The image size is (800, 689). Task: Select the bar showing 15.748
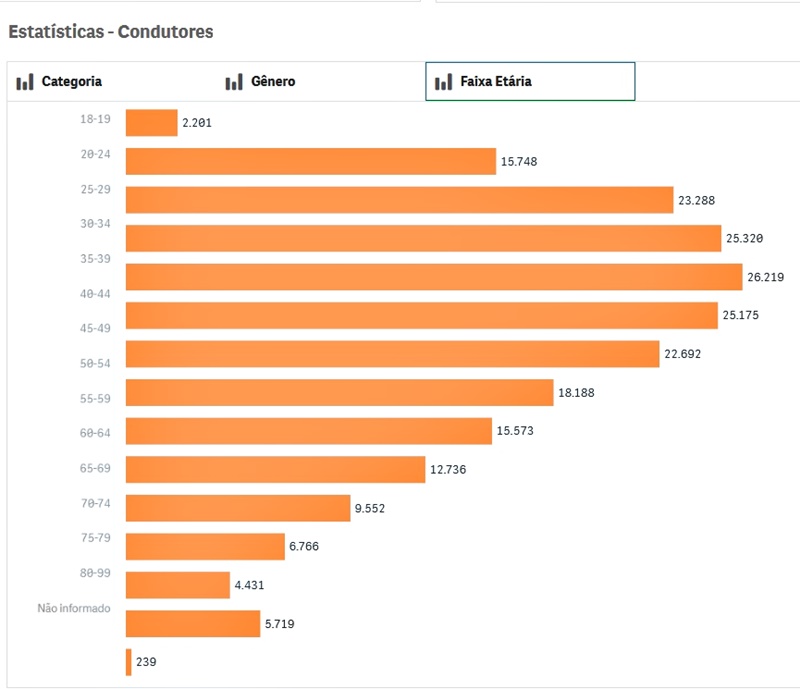tap(310, 161)
